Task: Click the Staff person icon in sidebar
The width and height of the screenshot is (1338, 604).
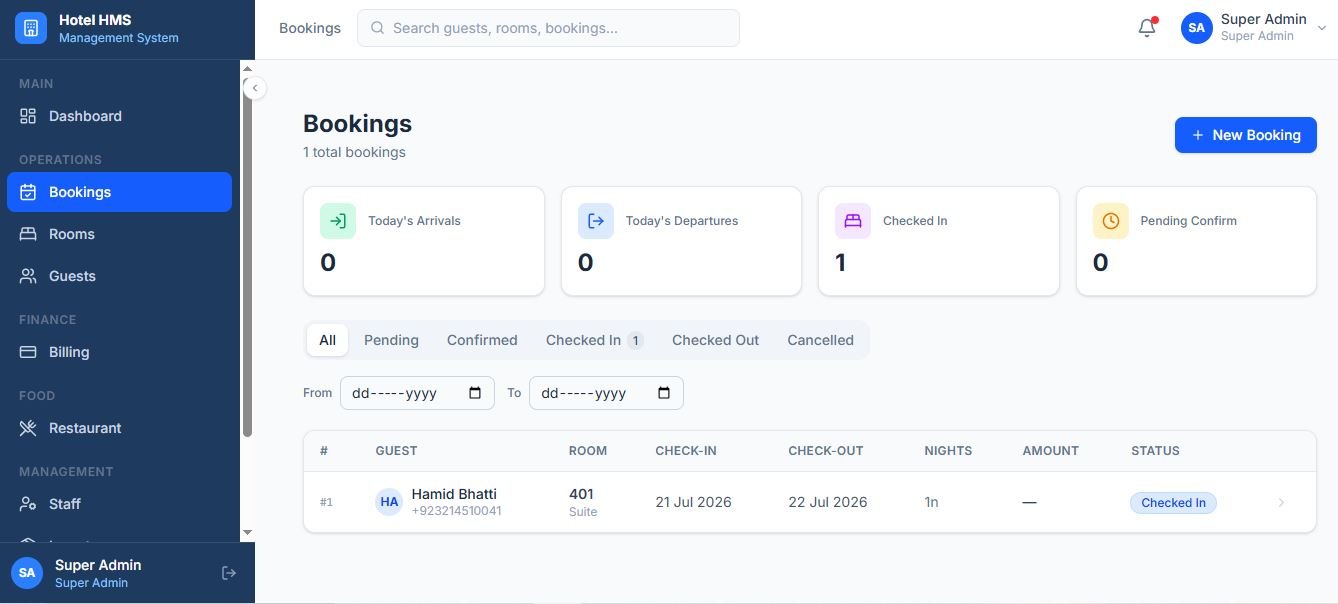Action: [x=28, y=504]
